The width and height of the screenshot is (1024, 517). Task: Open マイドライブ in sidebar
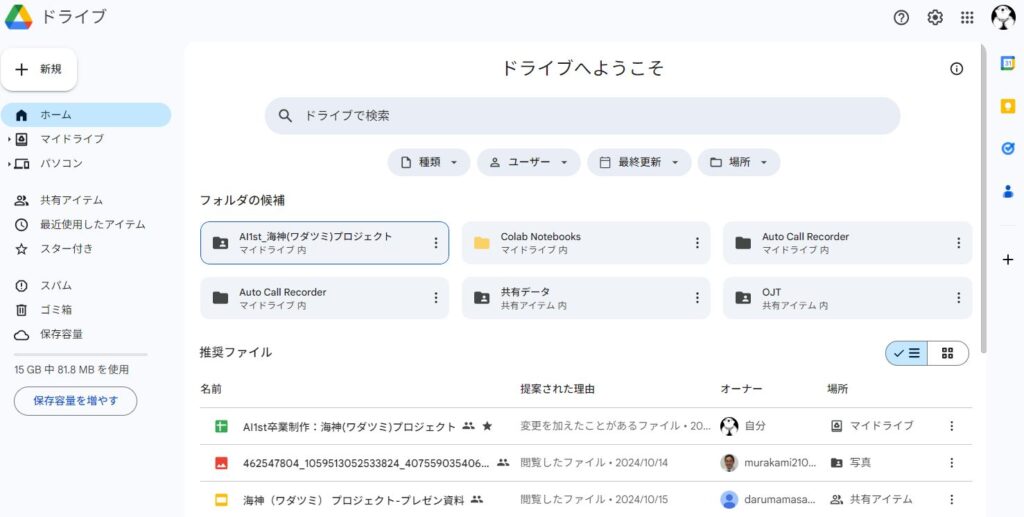click(72, 139)
